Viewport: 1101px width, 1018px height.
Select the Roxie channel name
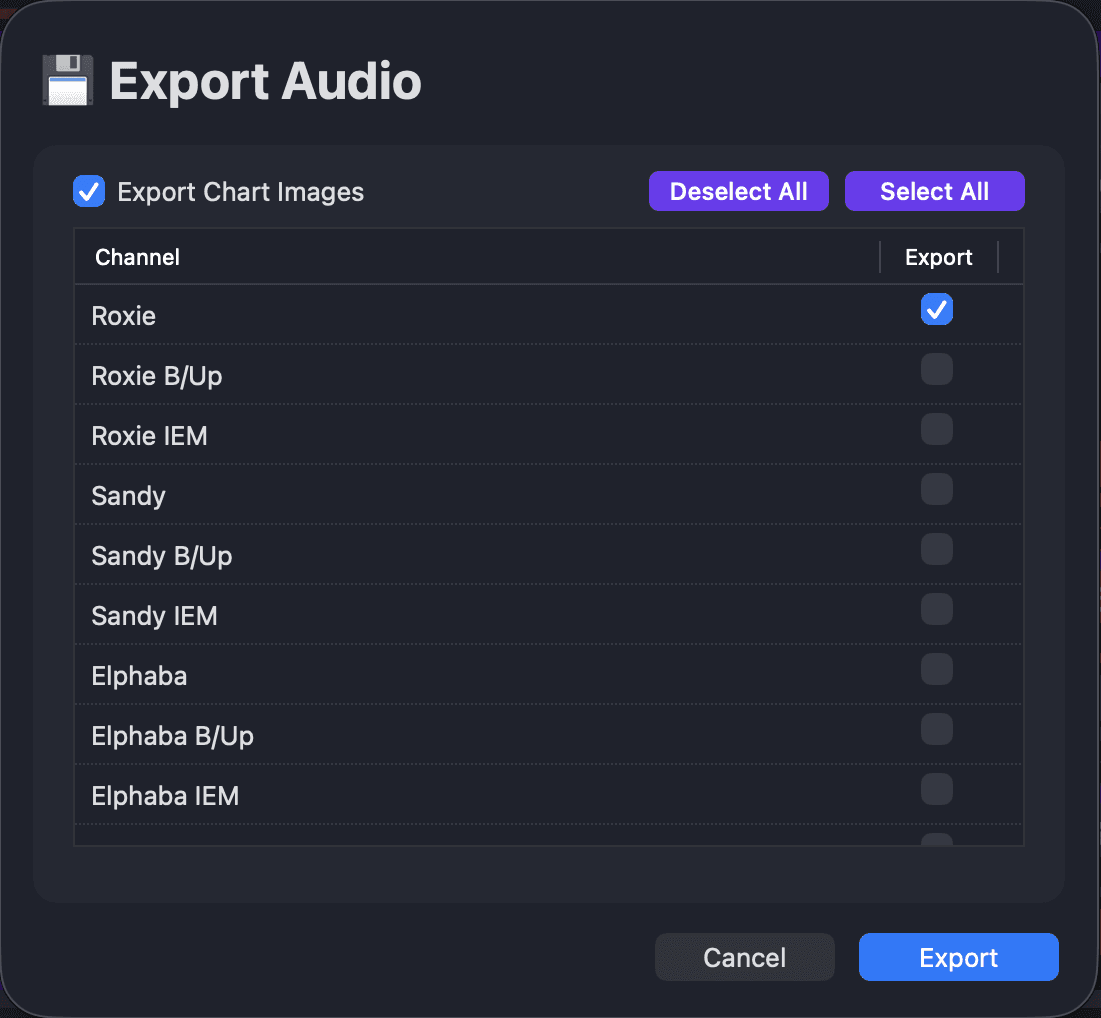coord(124,316)
